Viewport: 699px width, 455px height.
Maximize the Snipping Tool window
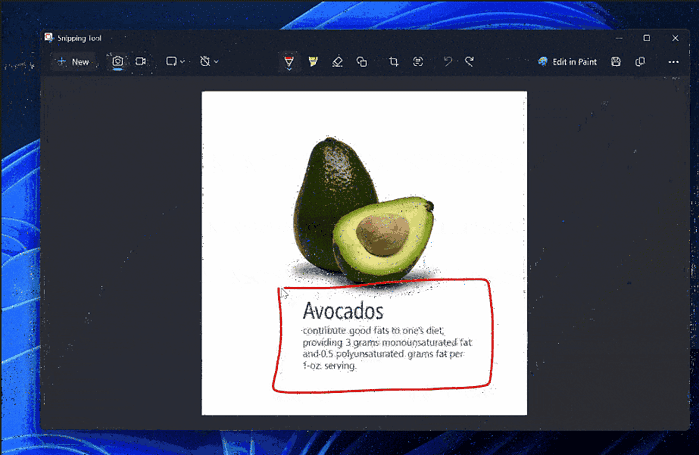[x=646, y=38]
